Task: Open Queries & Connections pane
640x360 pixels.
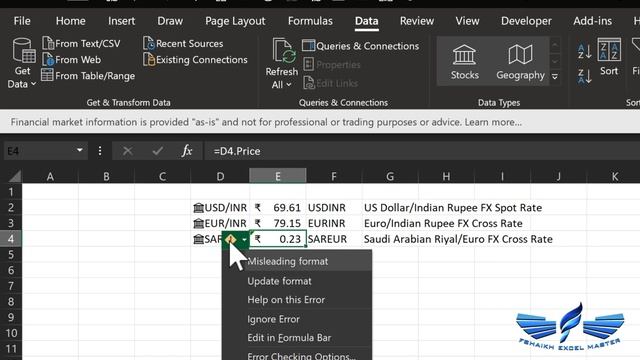Action: [361, 46]
